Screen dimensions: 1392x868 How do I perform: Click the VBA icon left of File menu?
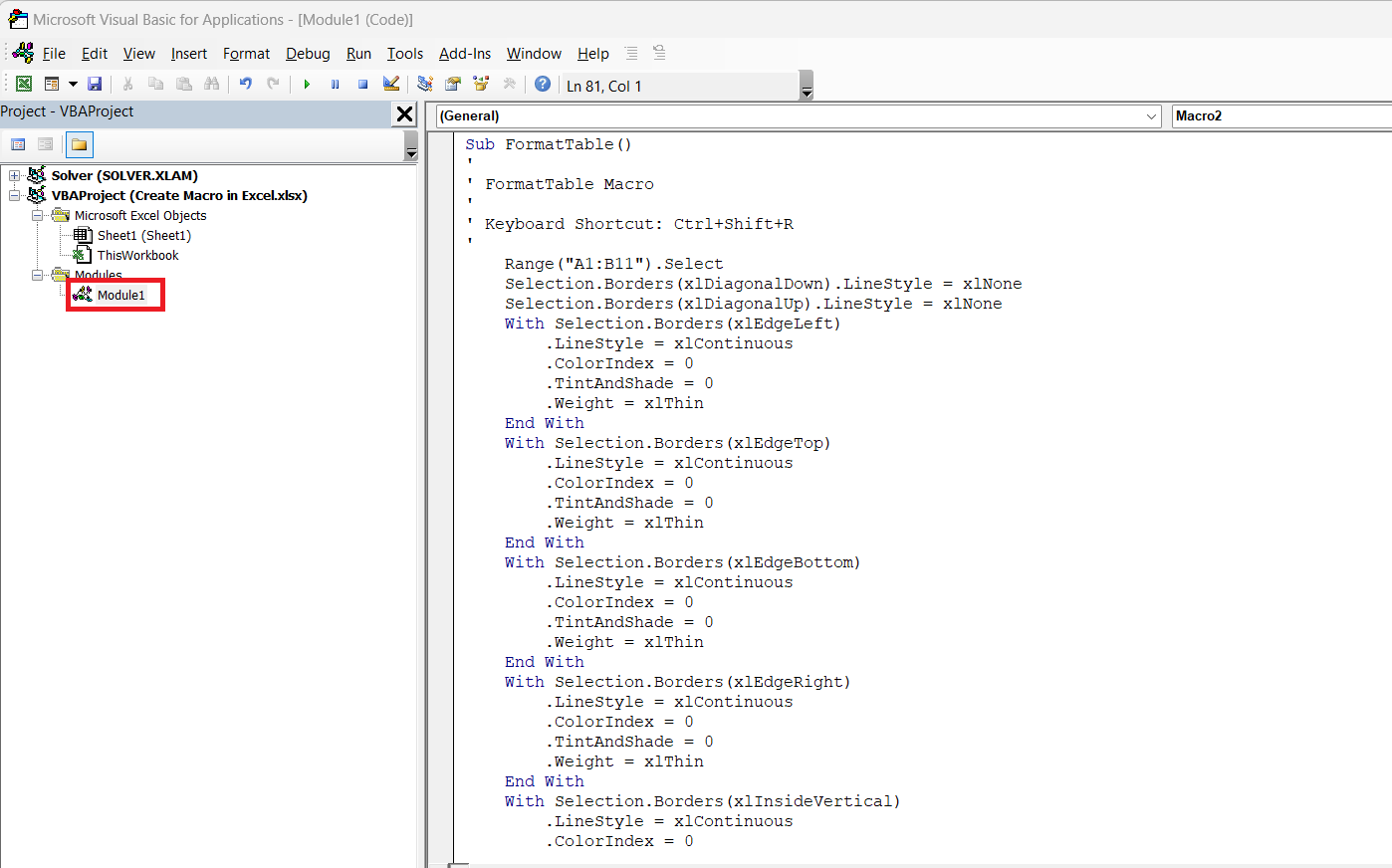[x=22, y=53]
